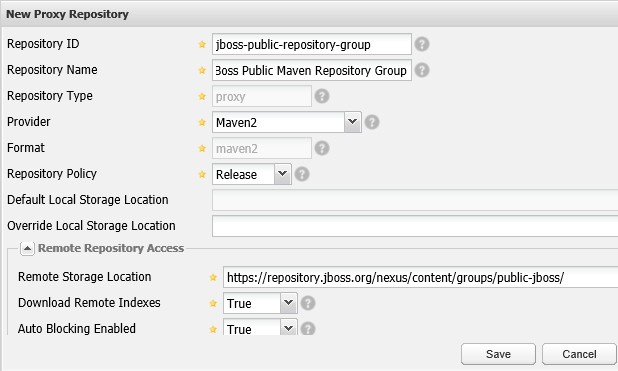
Task: Click the 'Auto Blocking Enabled' label
Action: pyautogui.click(x=77, y=328)
